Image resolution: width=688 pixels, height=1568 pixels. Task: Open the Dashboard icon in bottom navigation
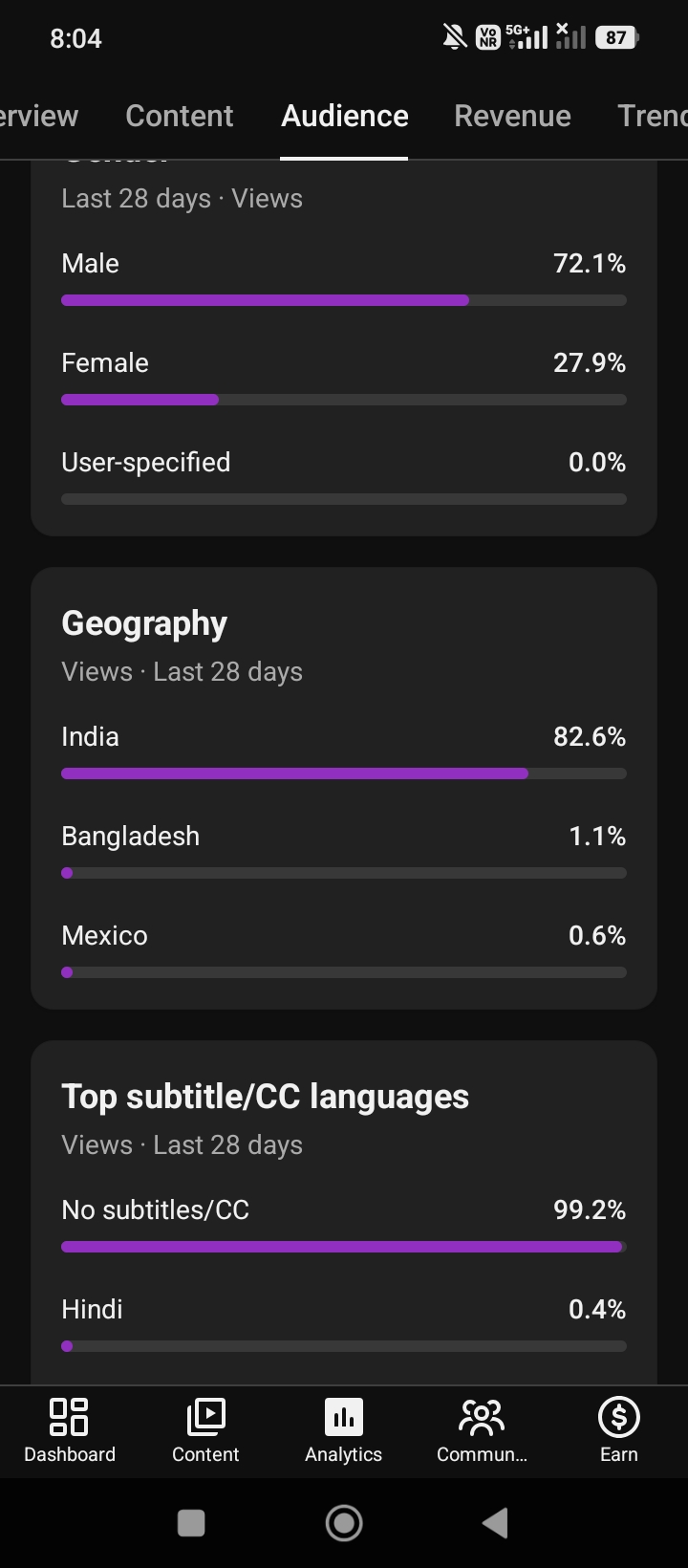[69, 1417]
